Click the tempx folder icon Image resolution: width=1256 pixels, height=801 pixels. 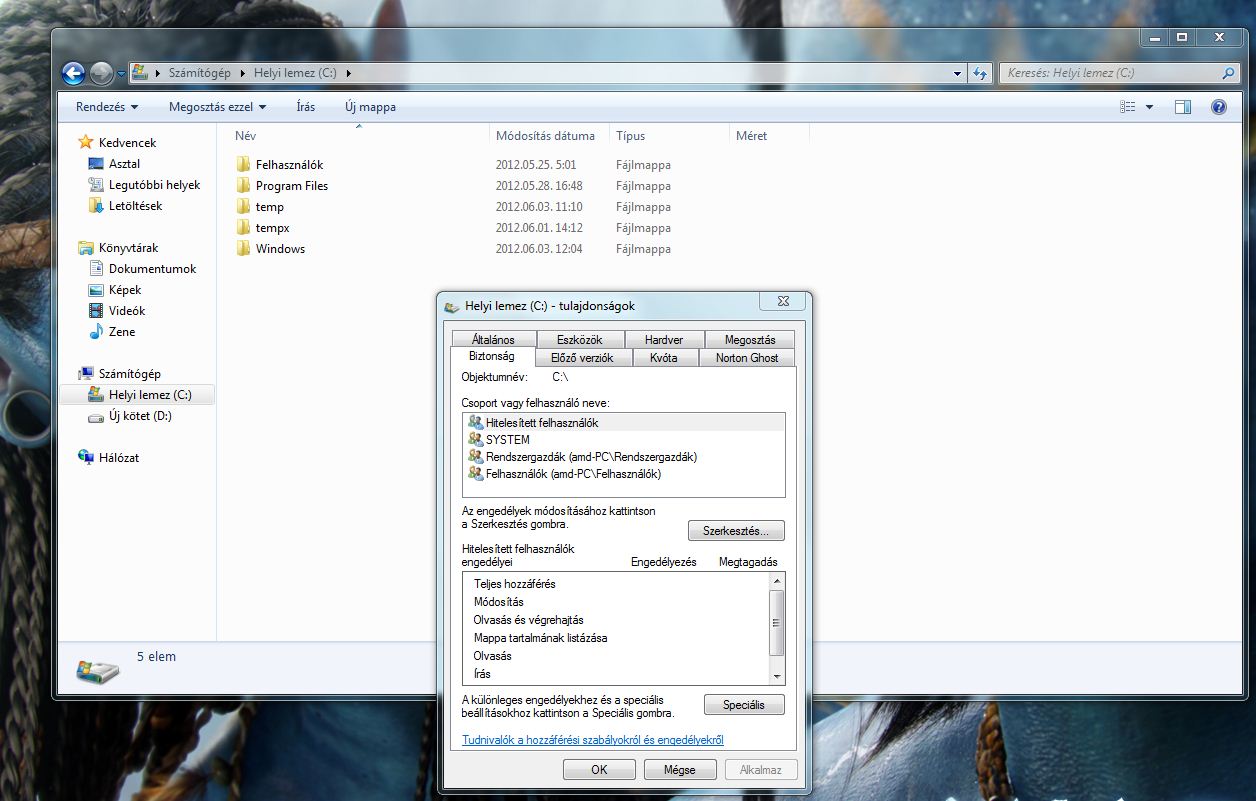[243, 228]
